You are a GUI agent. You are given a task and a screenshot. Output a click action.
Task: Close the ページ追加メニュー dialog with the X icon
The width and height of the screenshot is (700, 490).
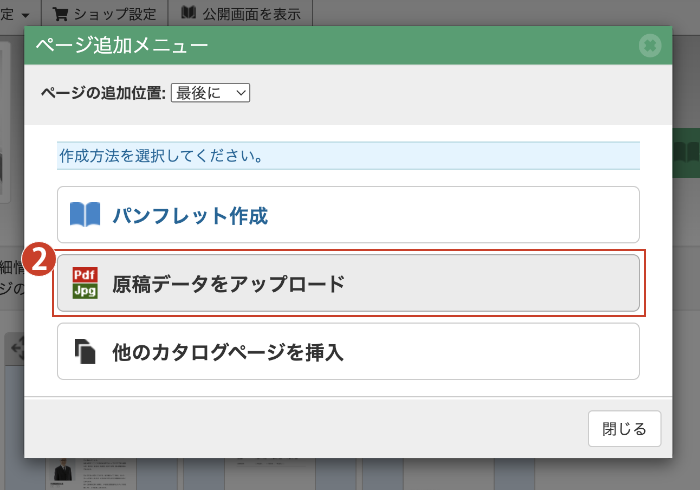(x=650, y=46)
